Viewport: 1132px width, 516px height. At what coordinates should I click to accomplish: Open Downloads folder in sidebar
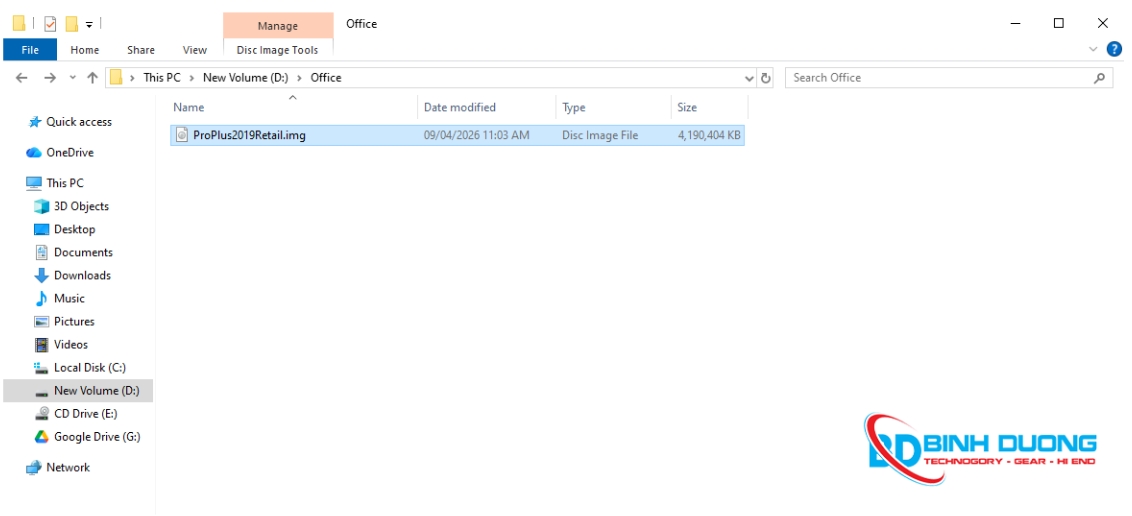(72, 275)
